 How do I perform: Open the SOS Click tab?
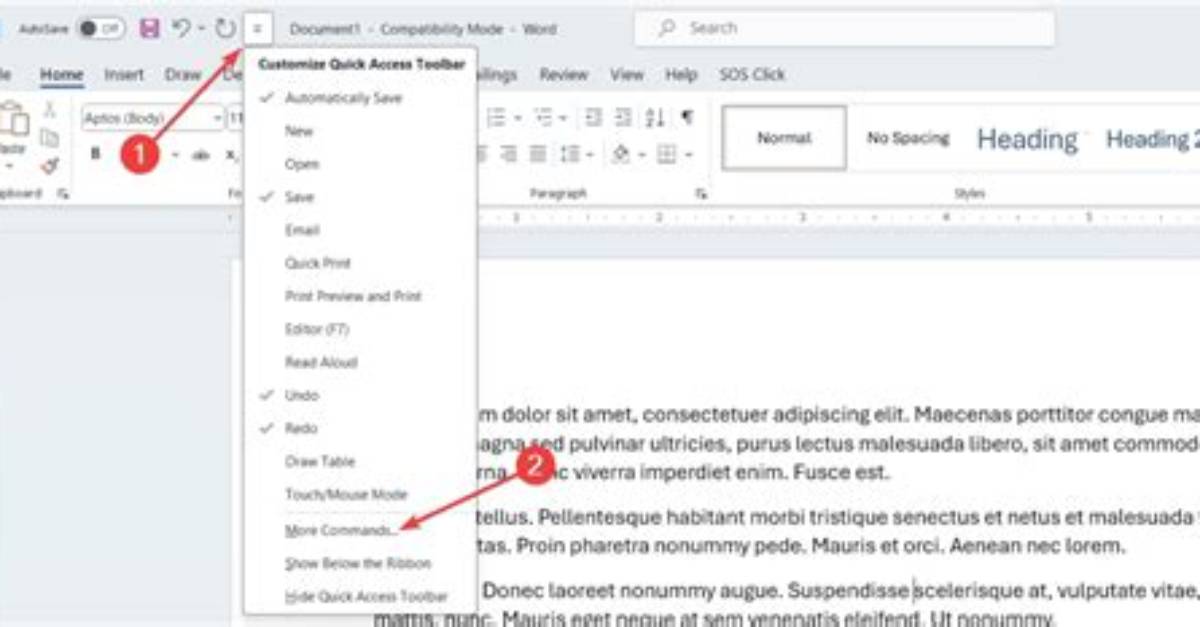point(752,74)
